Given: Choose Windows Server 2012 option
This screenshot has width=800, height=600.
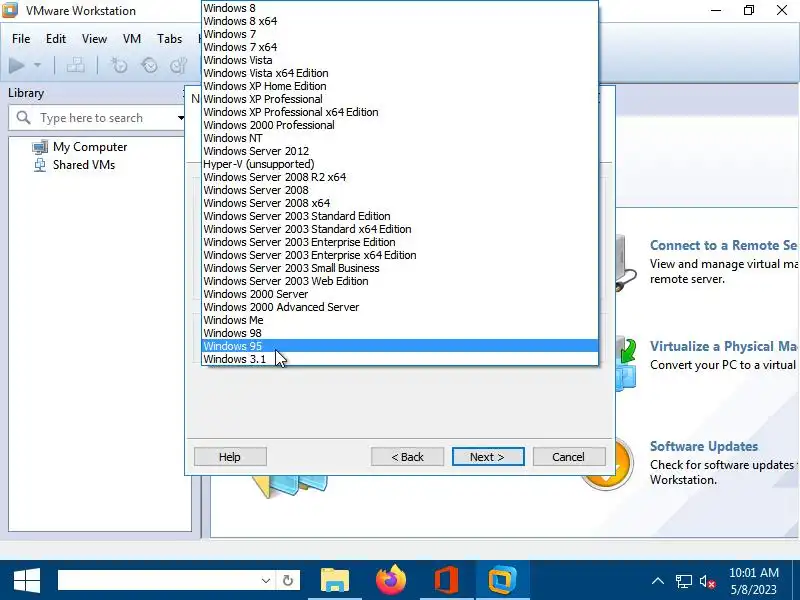Looking at the screenshot, I should (399, 151).
